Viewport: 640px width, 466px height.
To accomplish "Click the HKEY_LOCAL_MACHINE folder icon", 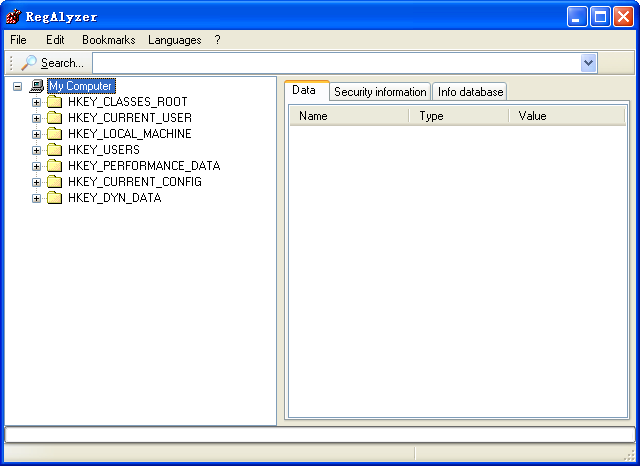I will 54,134.
